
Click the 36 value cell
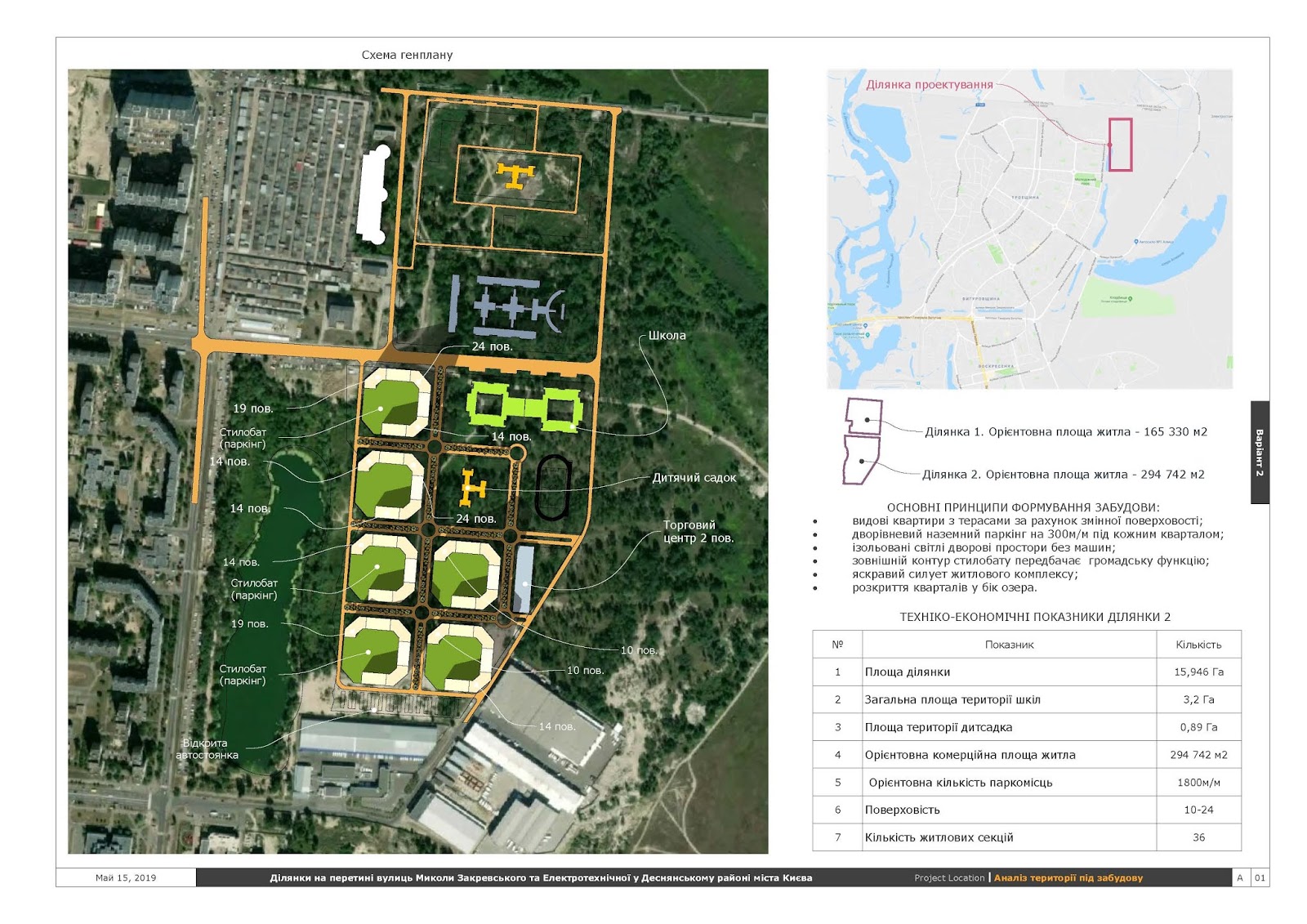[x=1198, y=837]
